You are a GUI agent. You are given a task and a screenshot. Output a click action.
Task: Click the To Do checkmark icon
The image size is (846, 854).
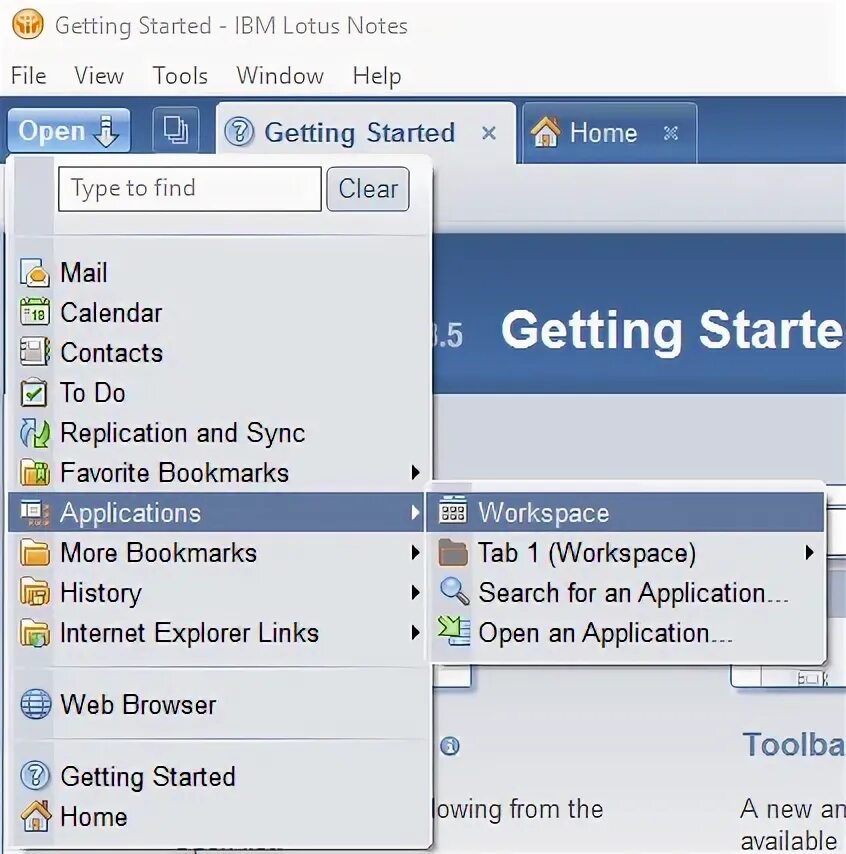coord(34,392)
